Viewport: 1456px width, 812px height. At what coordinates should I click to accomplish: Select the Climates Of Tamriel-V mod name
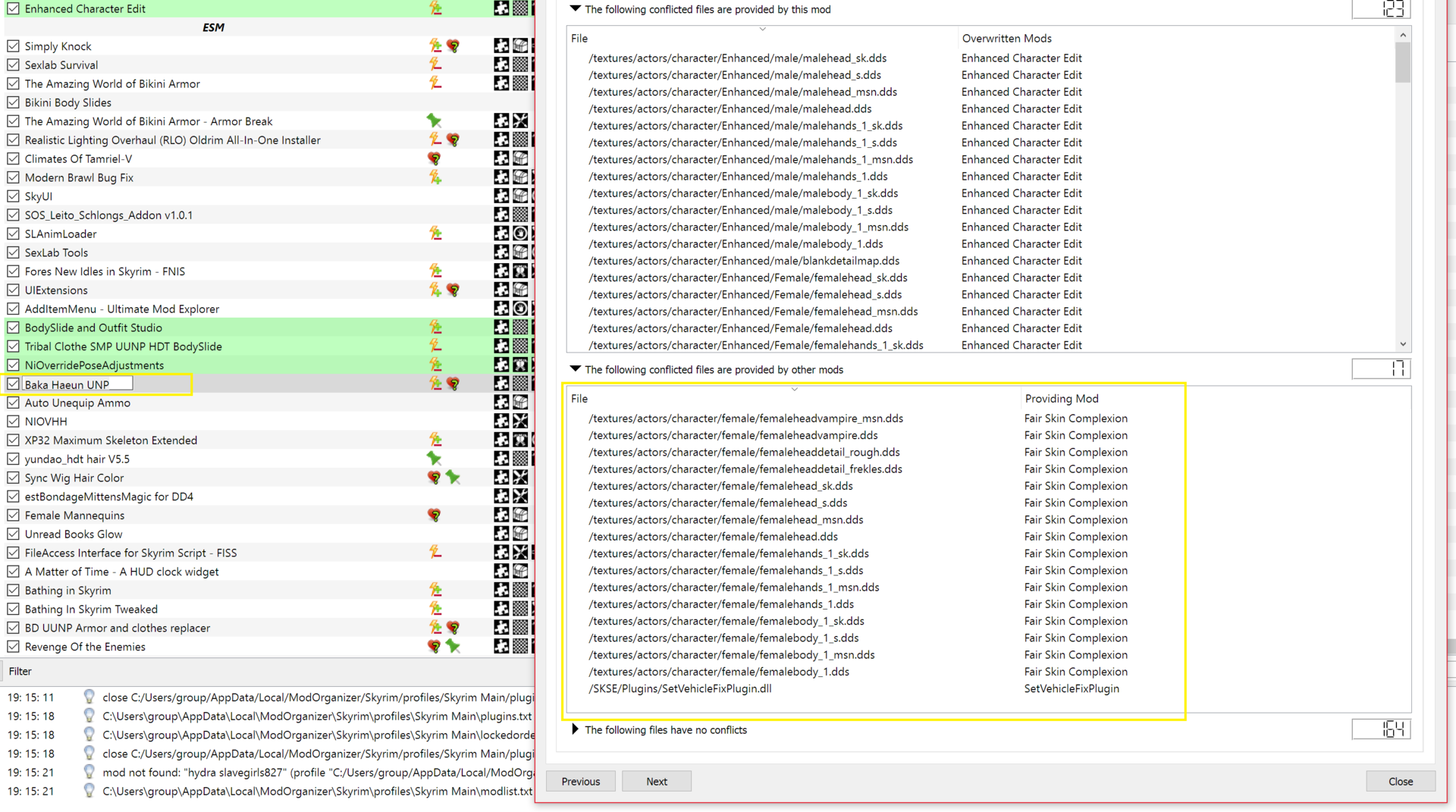click(x=78, y=158)
